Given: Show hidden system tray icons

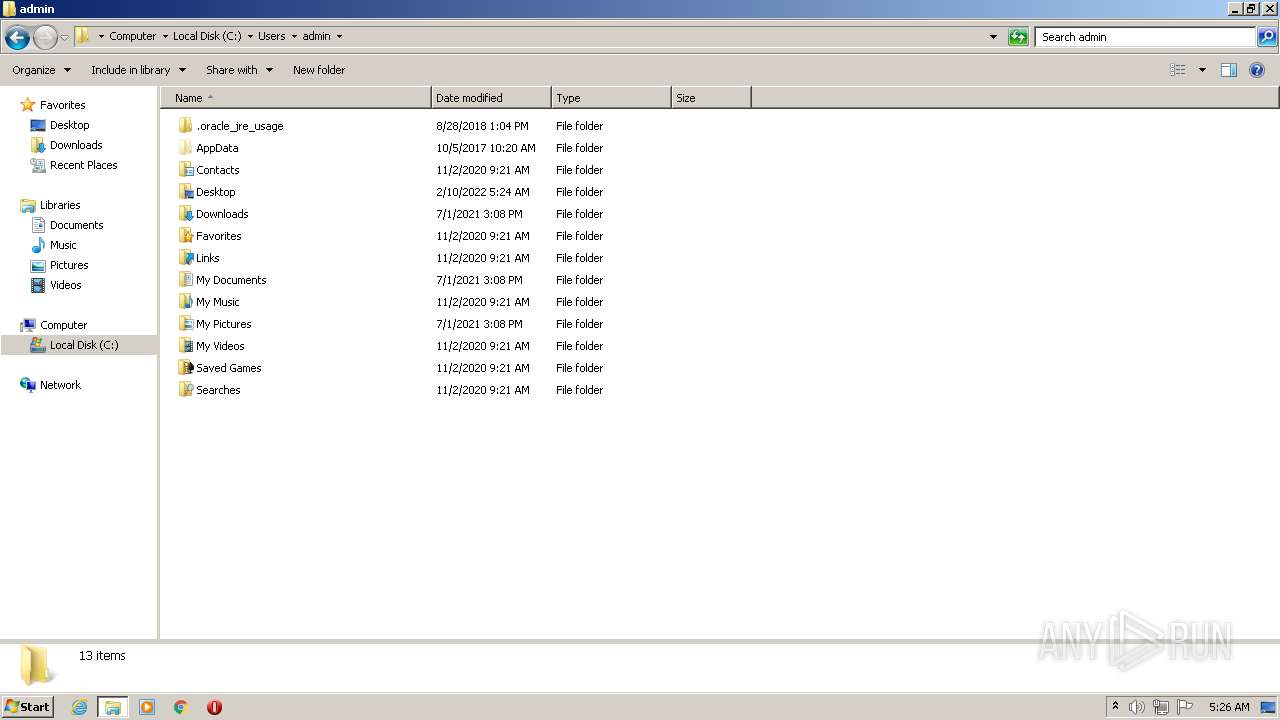Looking at the screenshot, I should (1115, 707).
